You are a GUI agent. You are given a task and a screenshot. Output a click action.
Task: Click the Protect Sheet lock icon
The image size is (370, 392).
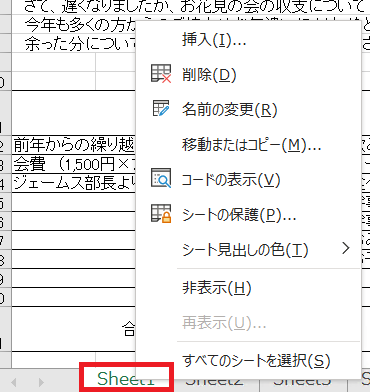(161, 213)
